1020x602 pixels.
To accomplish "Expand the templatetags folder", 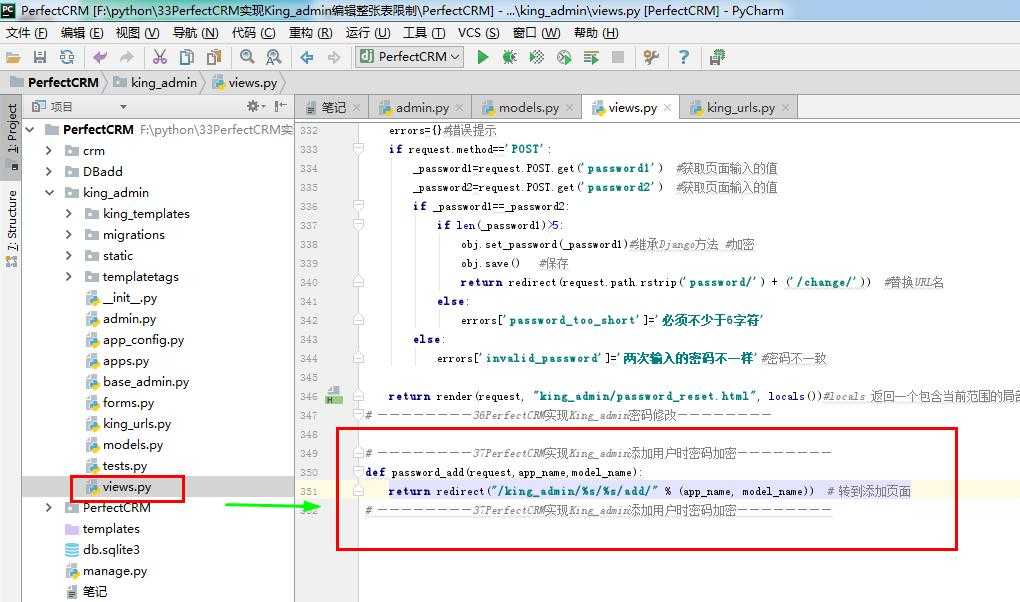I will (68, 277).
